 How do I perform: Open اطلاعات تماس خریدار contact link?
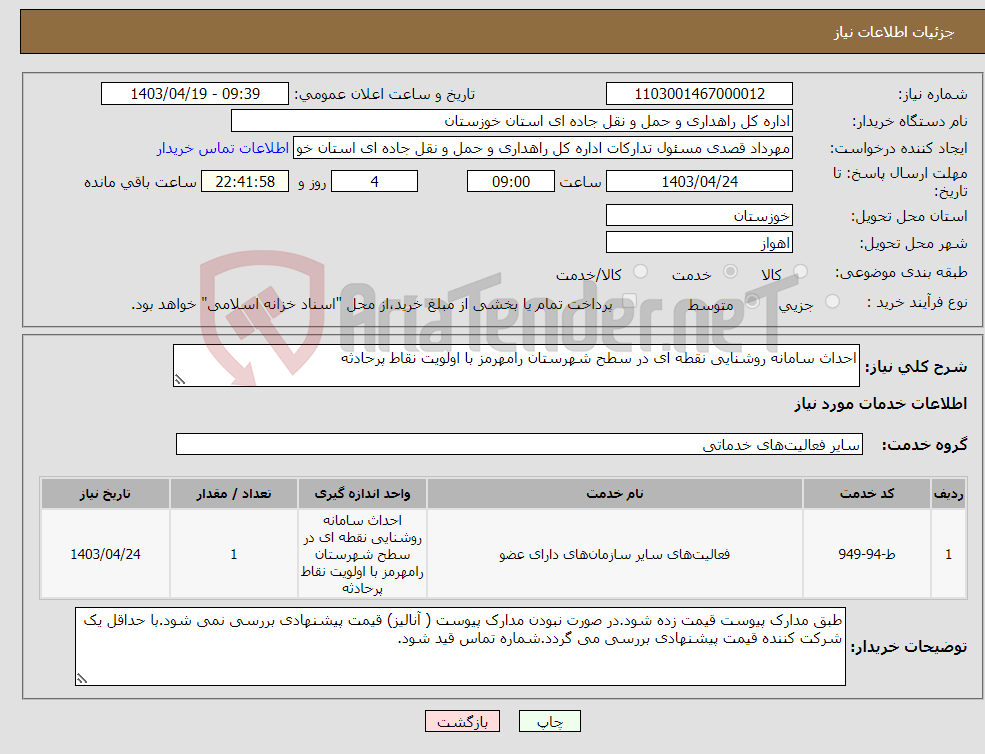(223, 148)
